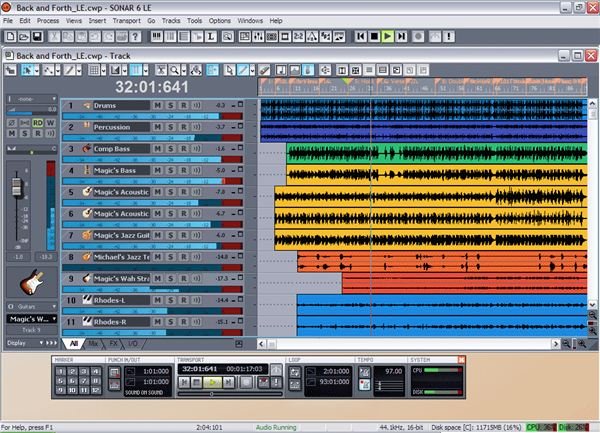This screenshot has width=600, height=433.
Task: Expand the Guitars category dropdown
Action: (32, 306)
